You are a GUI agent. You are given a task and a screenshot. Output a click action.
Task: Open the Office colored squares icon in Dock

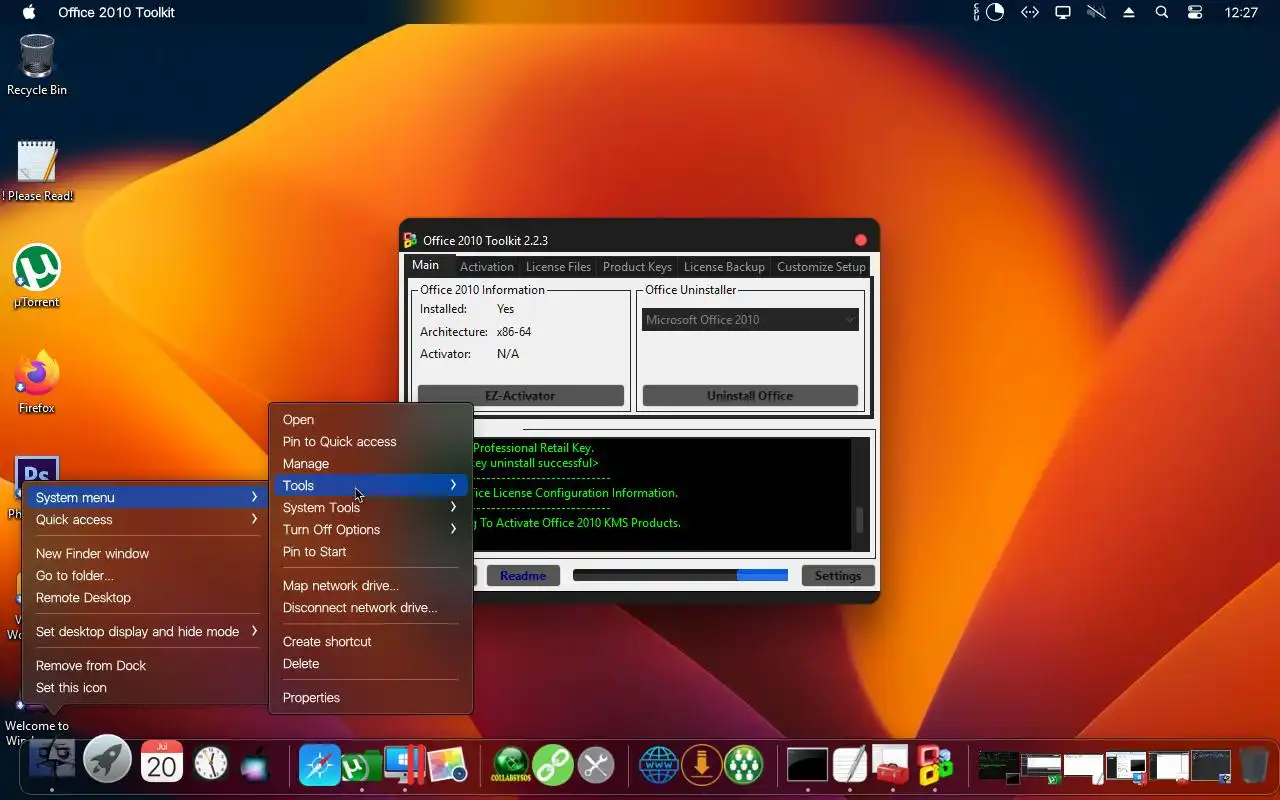pos(935,765)
